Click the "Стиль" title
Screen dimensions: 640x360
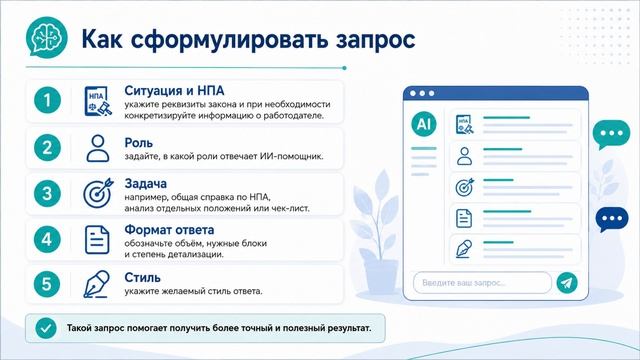click(x=142, y=278)
